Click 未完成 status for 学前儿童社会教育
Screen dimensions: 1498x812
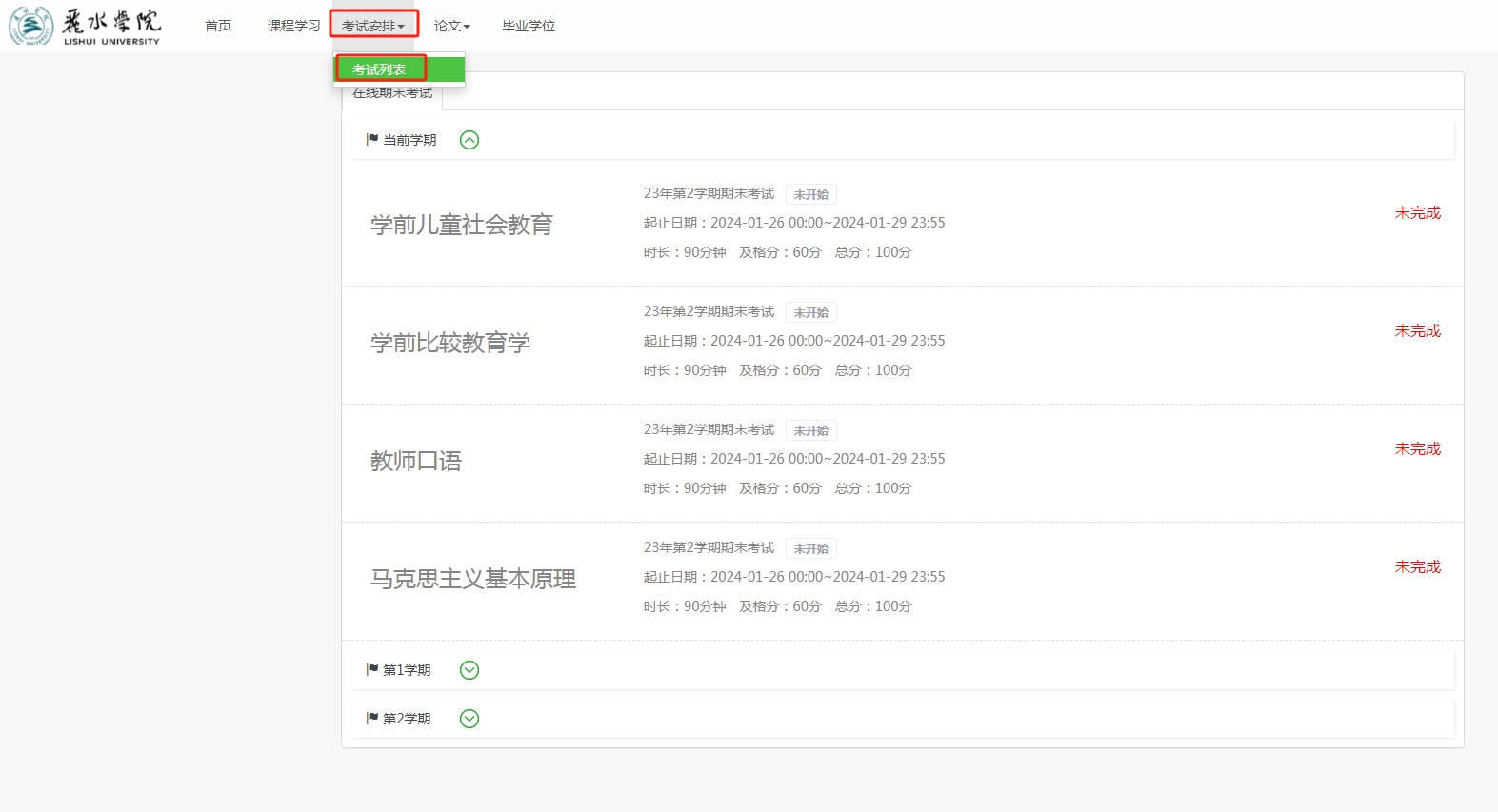coord(1417,212)
